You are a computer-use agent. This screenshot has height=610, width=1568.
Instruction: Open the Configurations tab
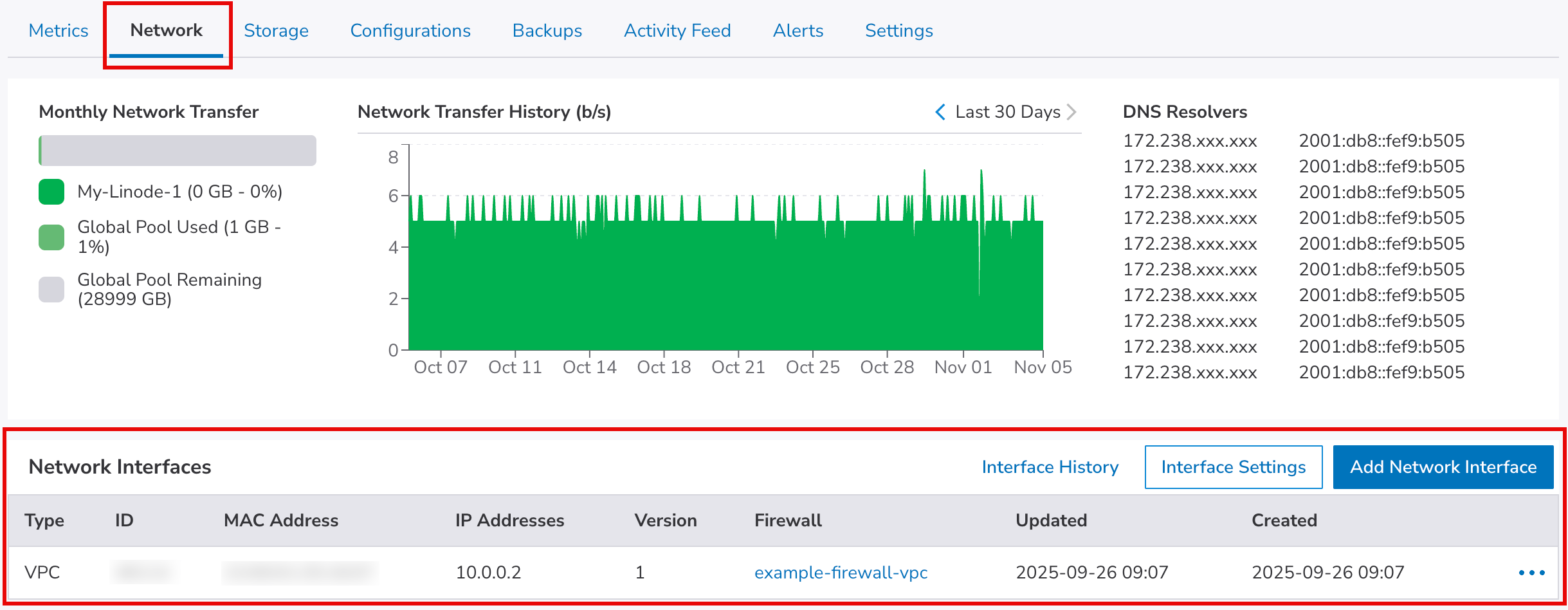tap(410, 30)
